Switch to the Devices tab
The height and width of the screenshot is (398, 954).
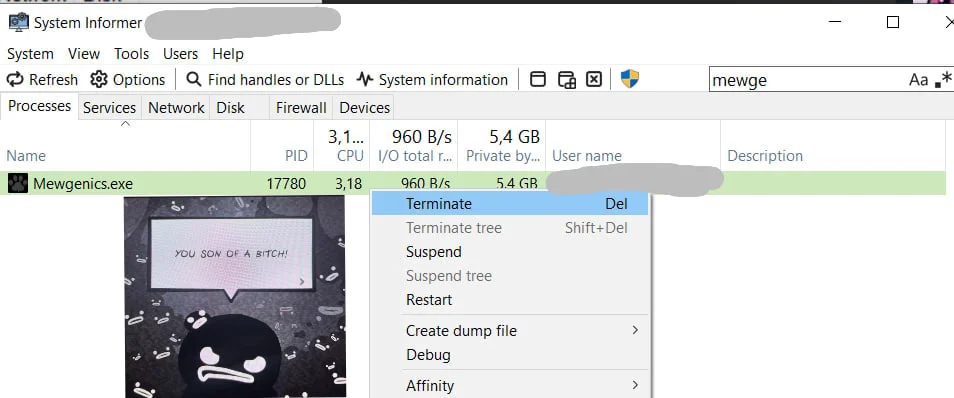pyautogui.click(x=364, y=108)
